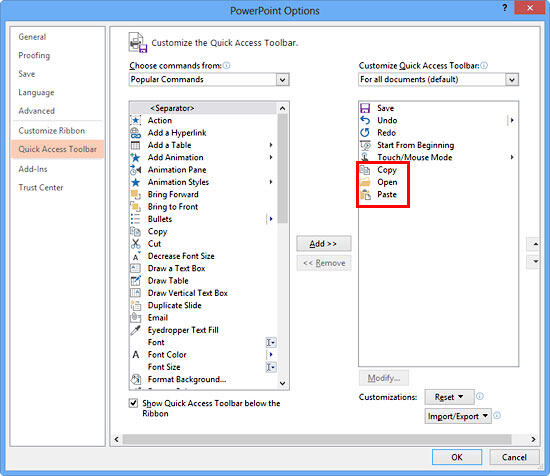
Task: Expand the Font Color split arrow
Action: (271, 355)
